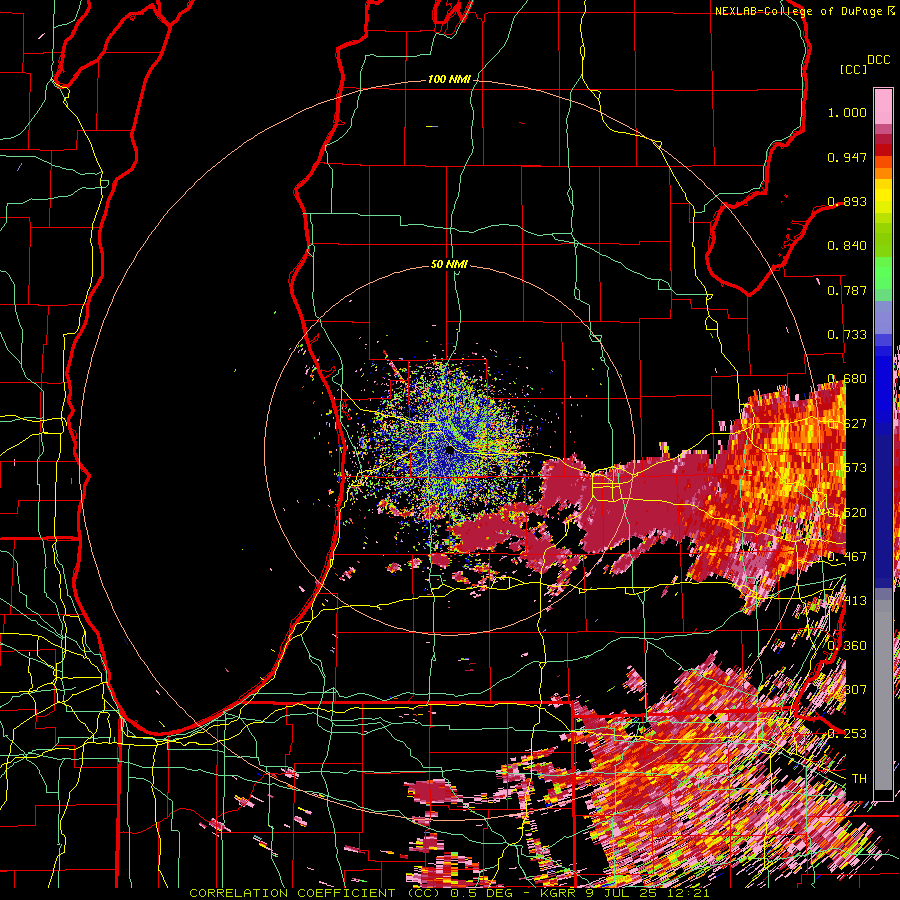Click the 0.413 legend value
The width and height of the screenshot is (900, 900).
tap(847, 601)
